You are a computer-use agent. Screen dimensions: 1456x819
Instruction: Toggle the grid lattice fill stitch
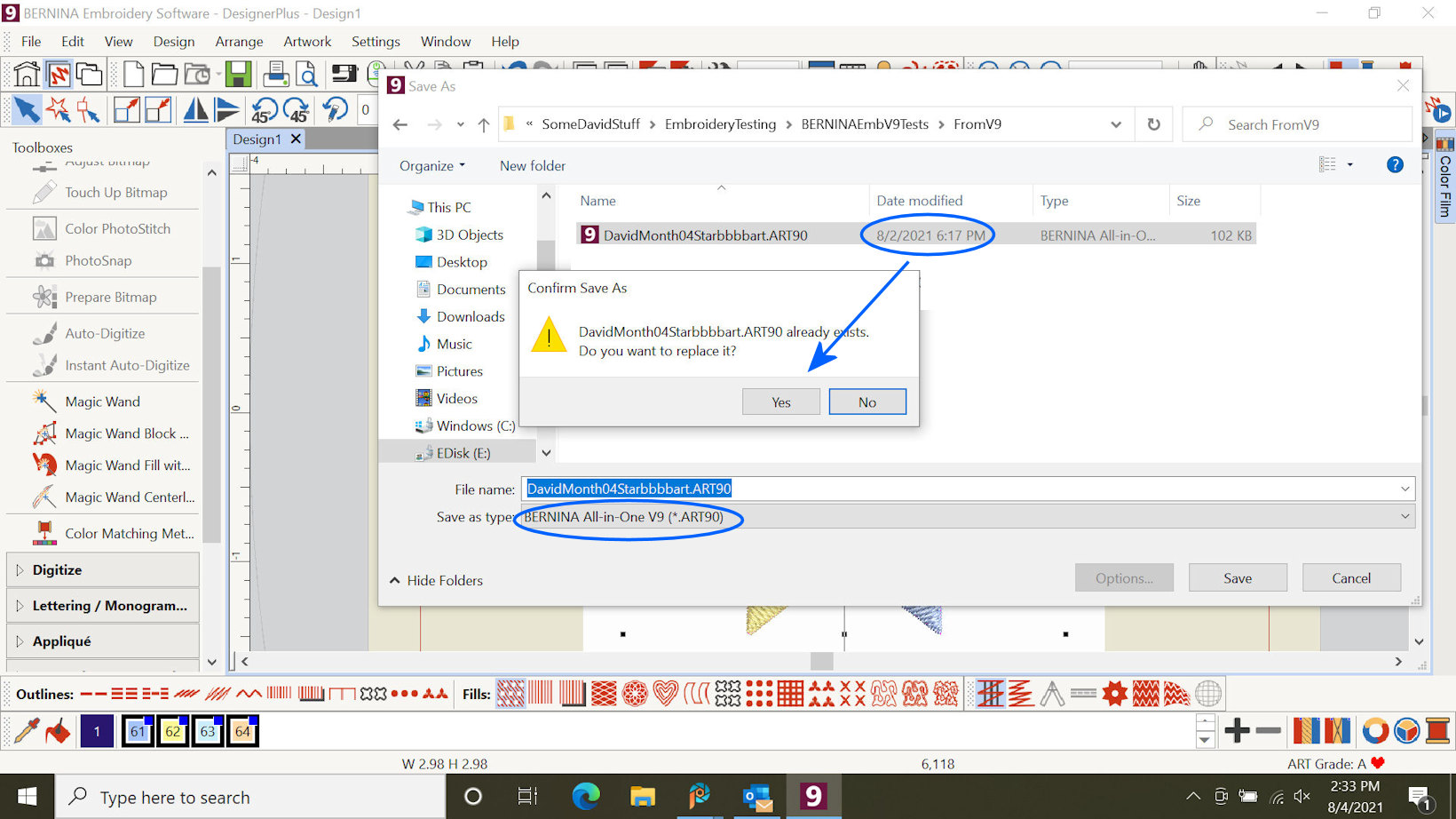click(789, 694)
